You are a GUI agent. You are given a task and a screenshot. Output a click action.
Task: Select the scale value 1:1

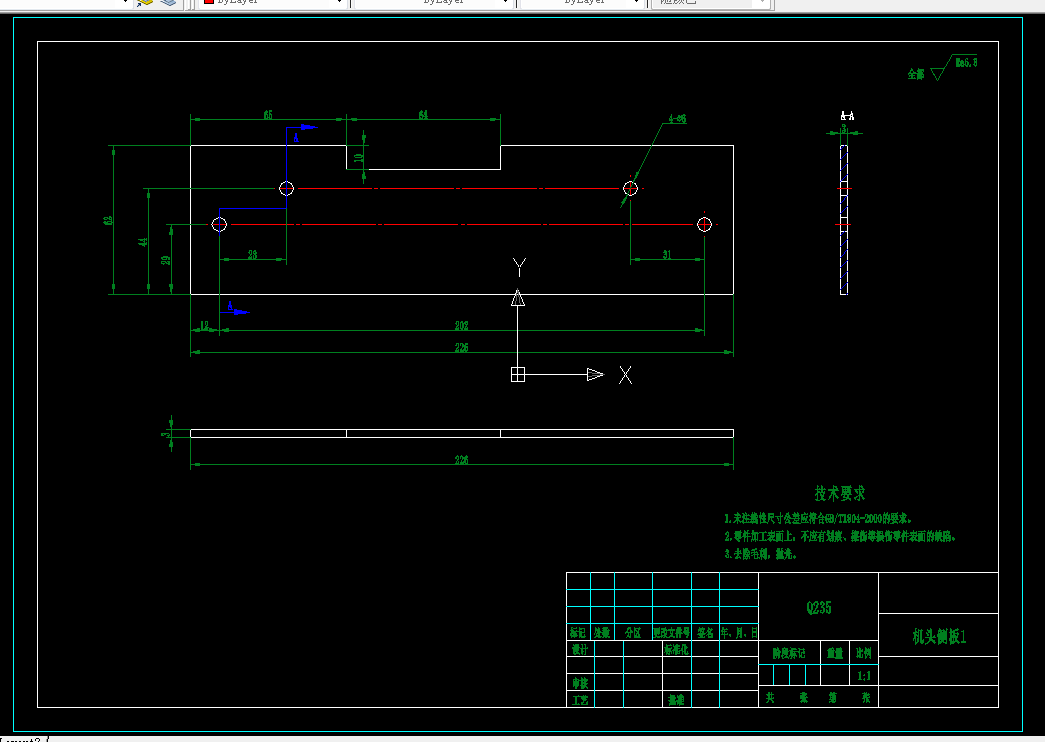click(864, 676)
